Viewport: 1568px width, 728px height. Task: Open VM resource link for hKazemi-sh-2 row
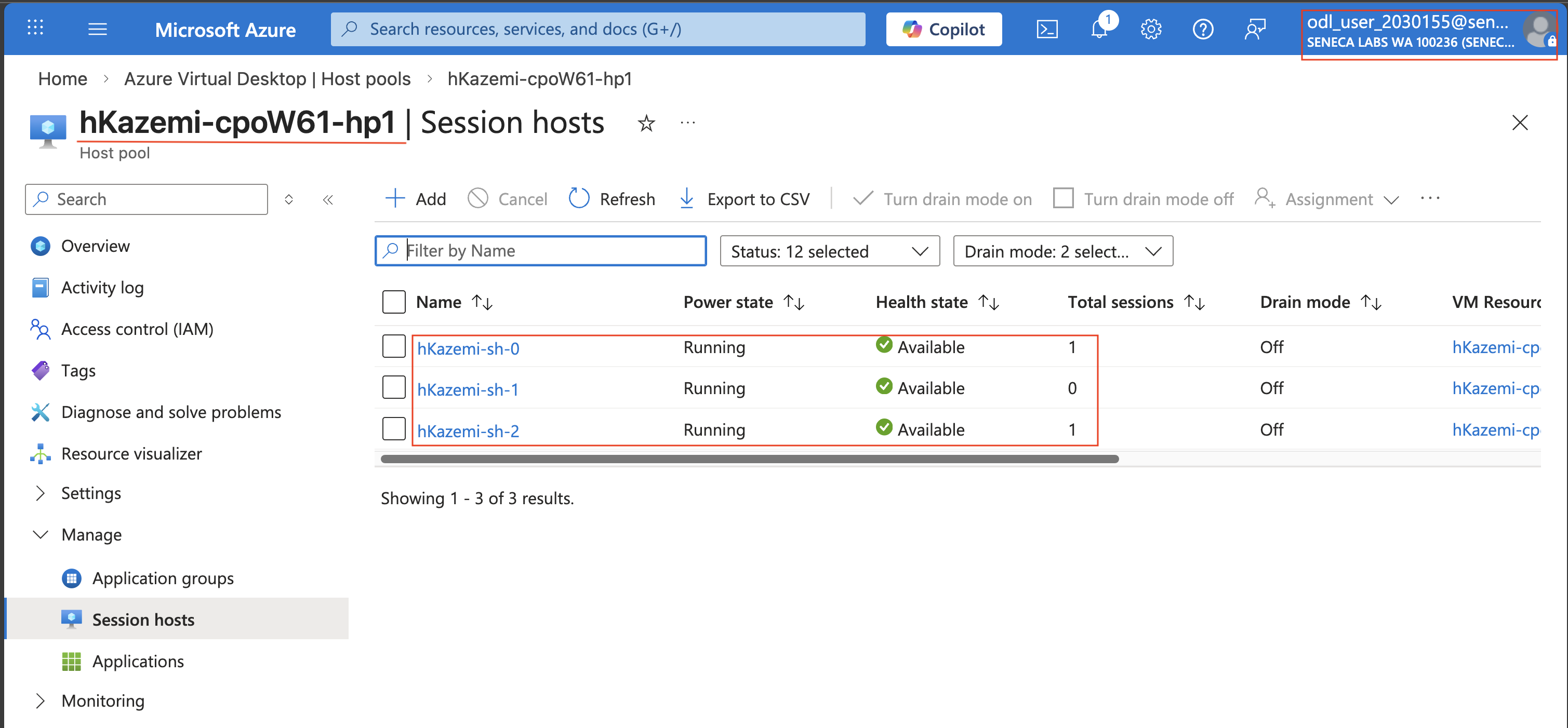pos(1496,430)
